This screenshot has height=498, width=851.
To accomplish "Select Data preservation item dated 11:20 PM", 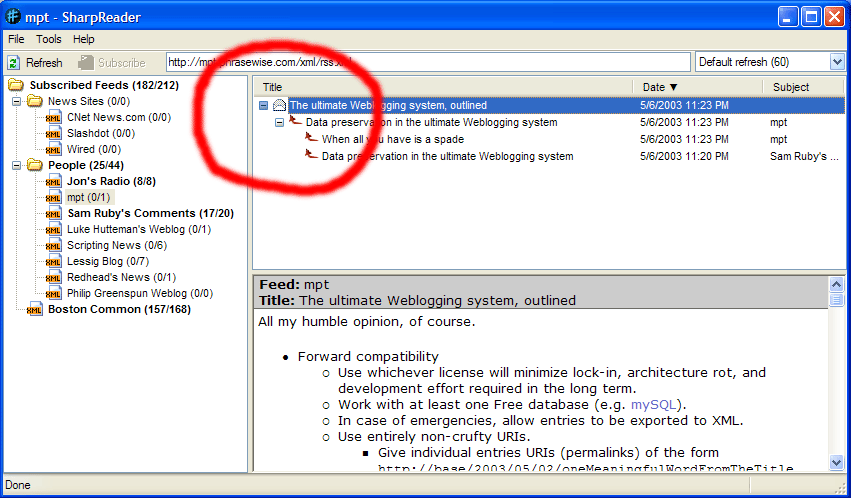I will pos(447,156).
